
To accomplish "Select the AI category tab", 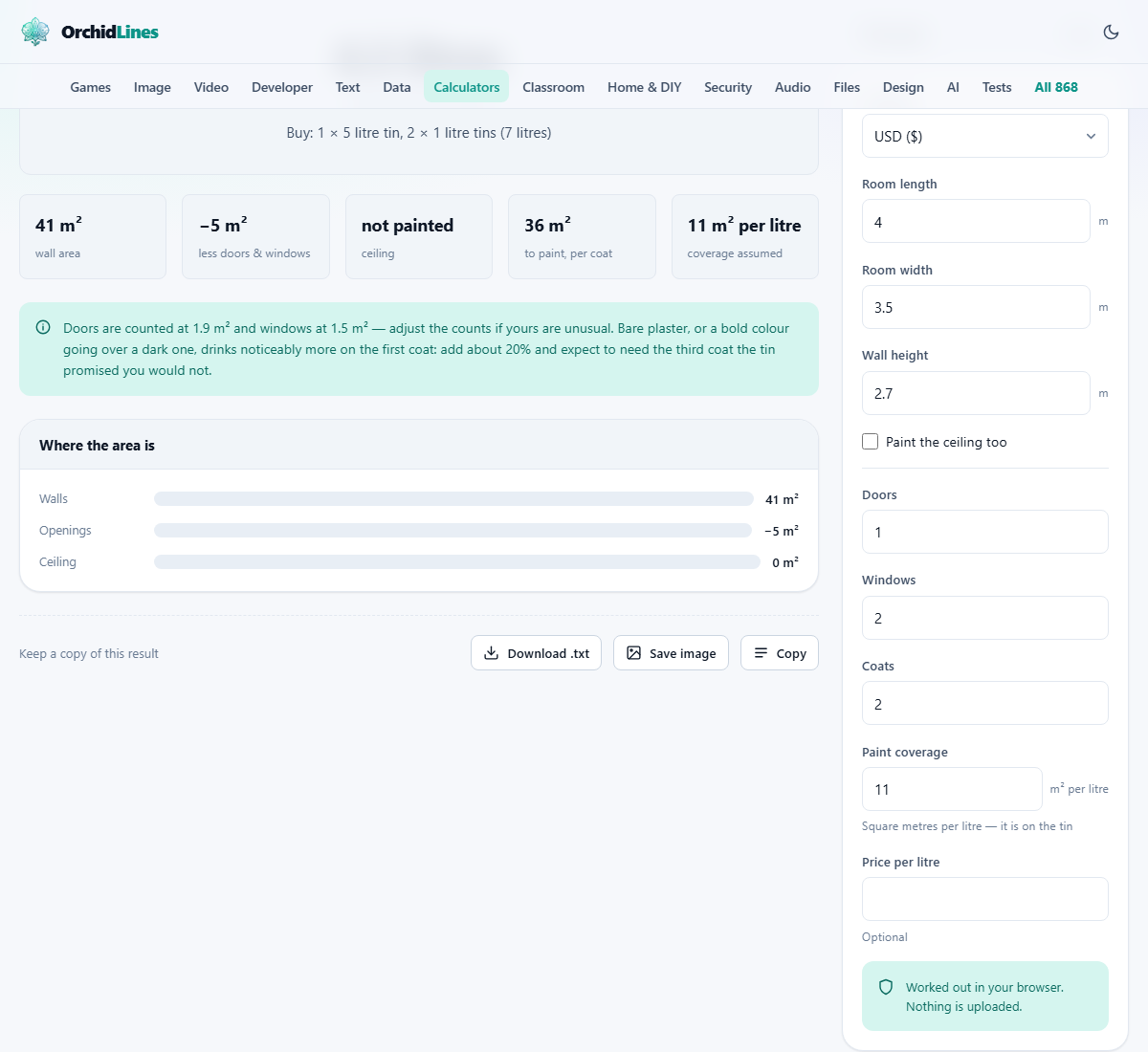I will point(953,87).
